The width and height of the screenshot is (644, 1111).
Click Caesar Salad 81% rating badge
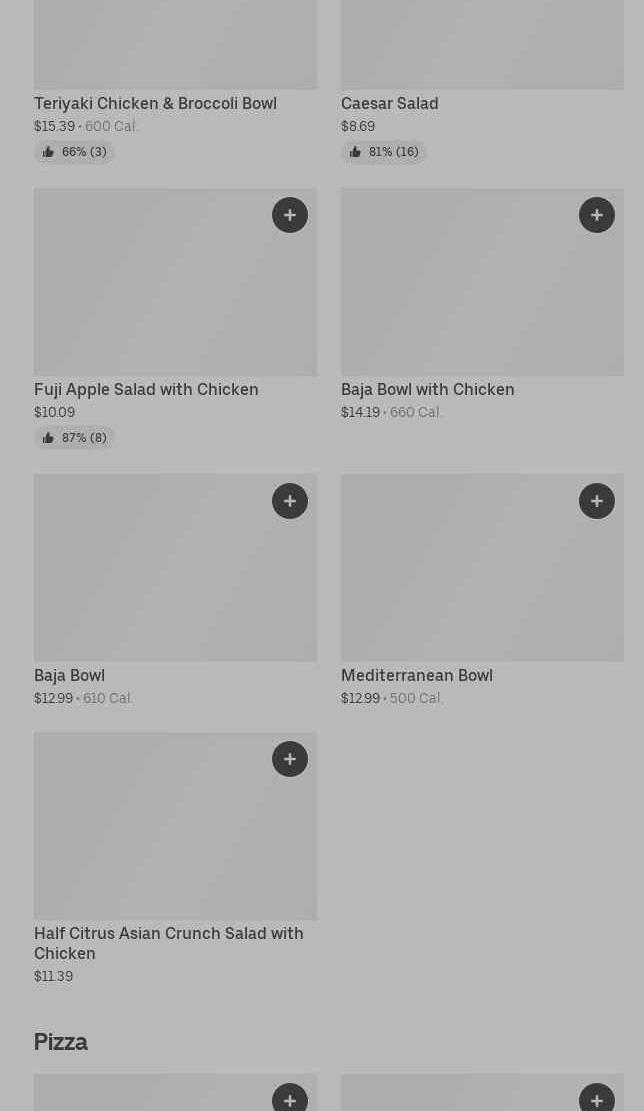384,152
